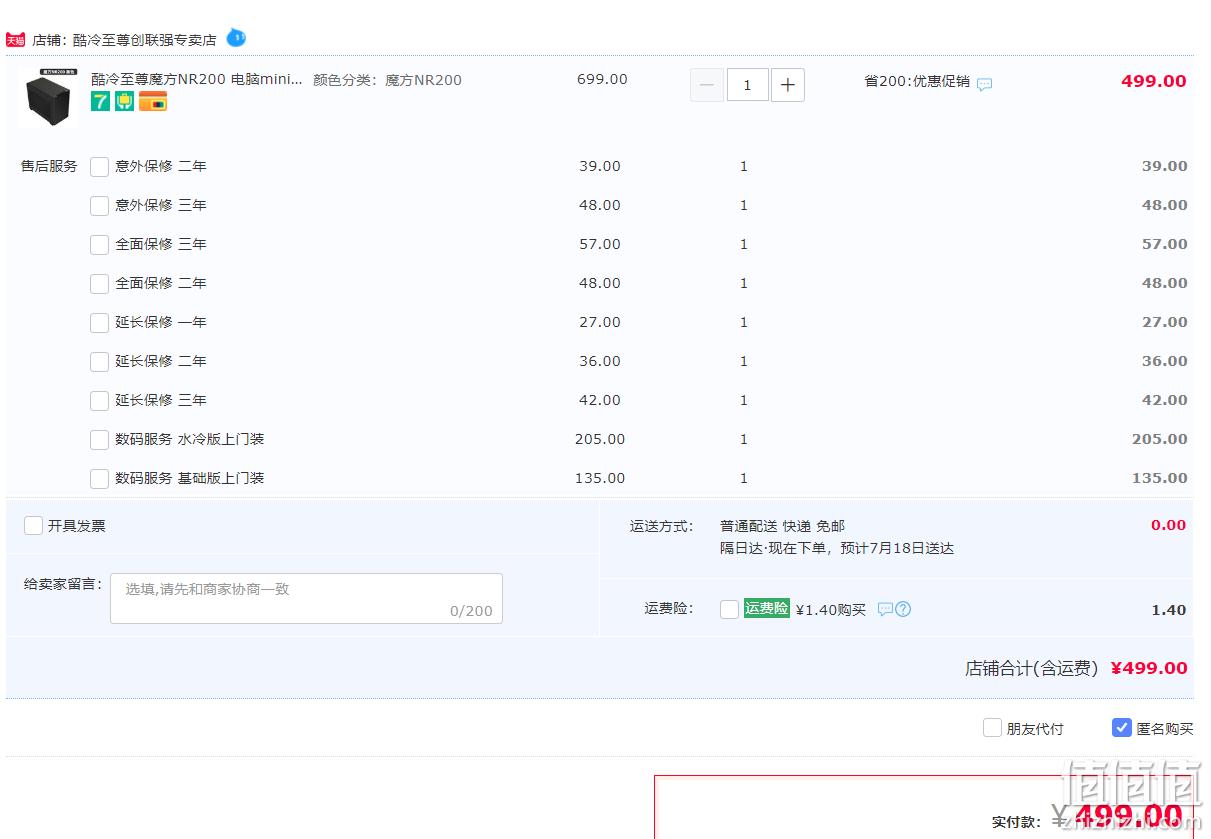This screenshot has width=1211, height=839.
Task: Enable the 开具发票 invoice checkbox
Action: (x=34, y=526)
